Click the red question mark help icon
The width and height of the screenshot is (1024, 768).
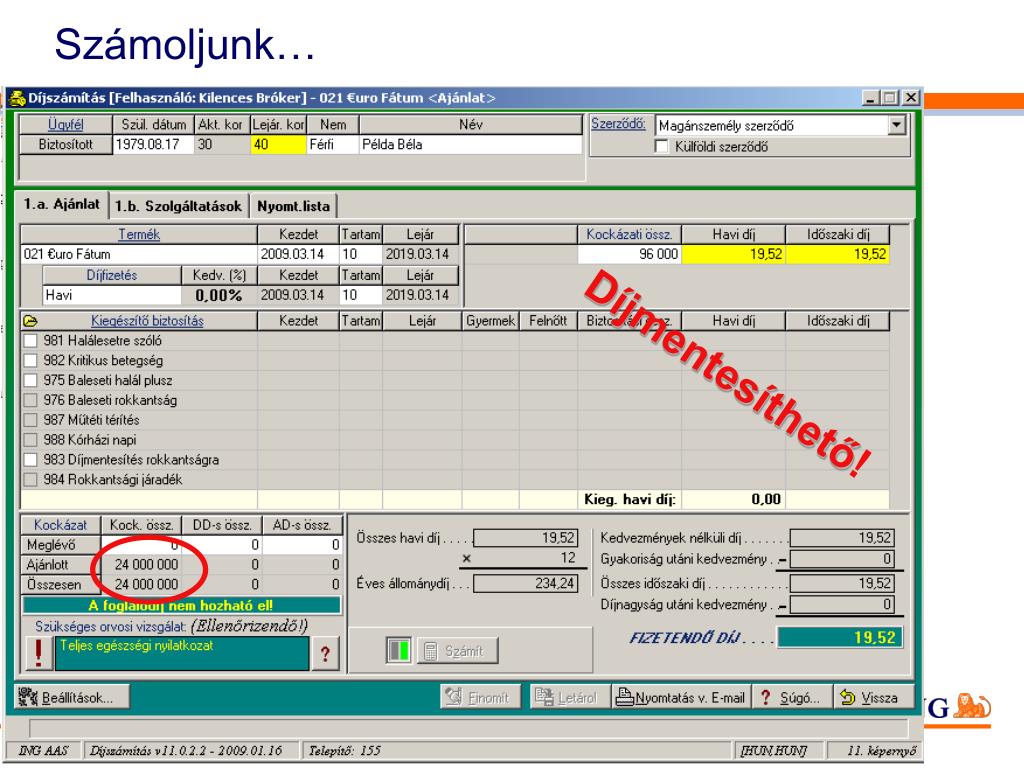[325, 652]
